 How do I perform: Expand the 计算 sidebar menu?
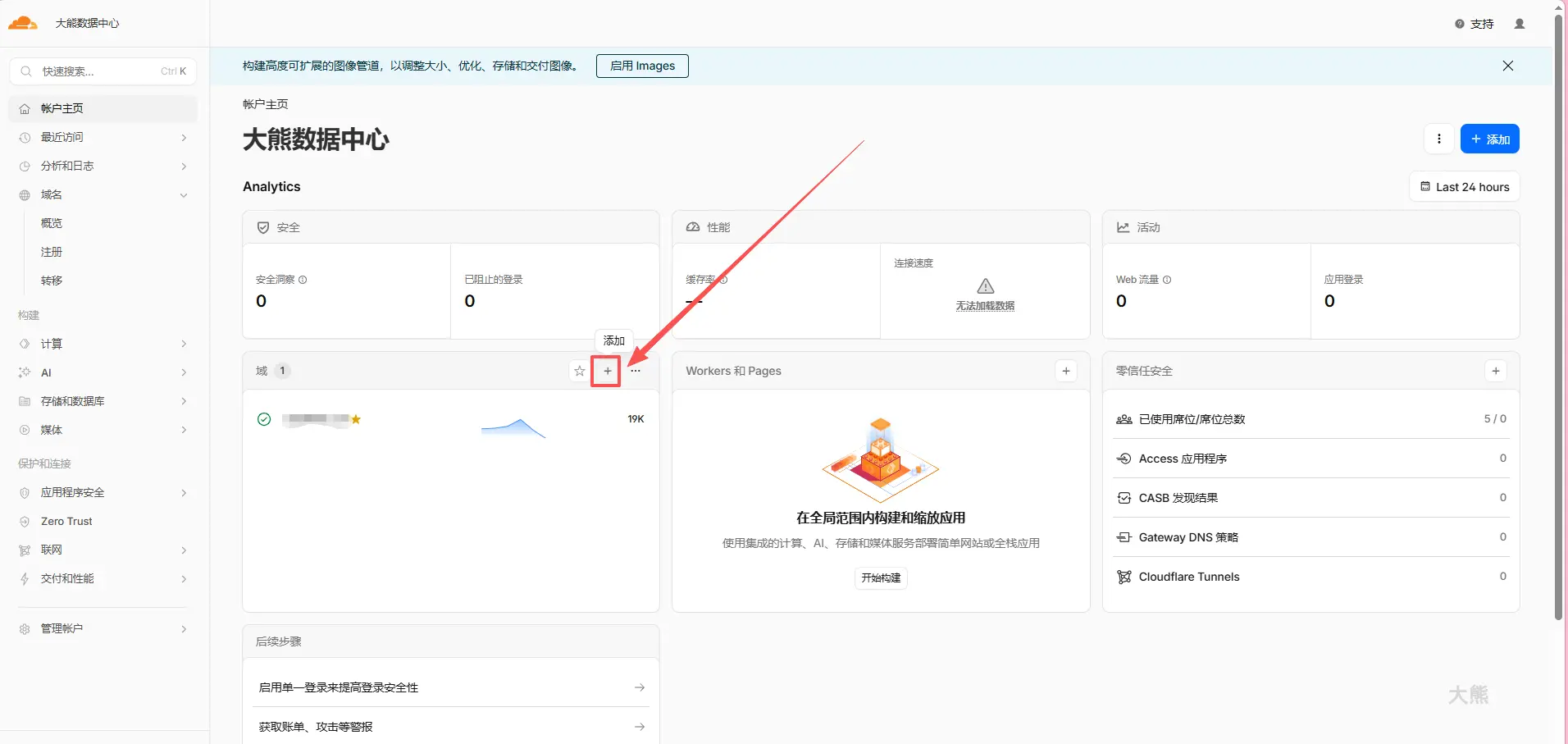click(184, 344)
